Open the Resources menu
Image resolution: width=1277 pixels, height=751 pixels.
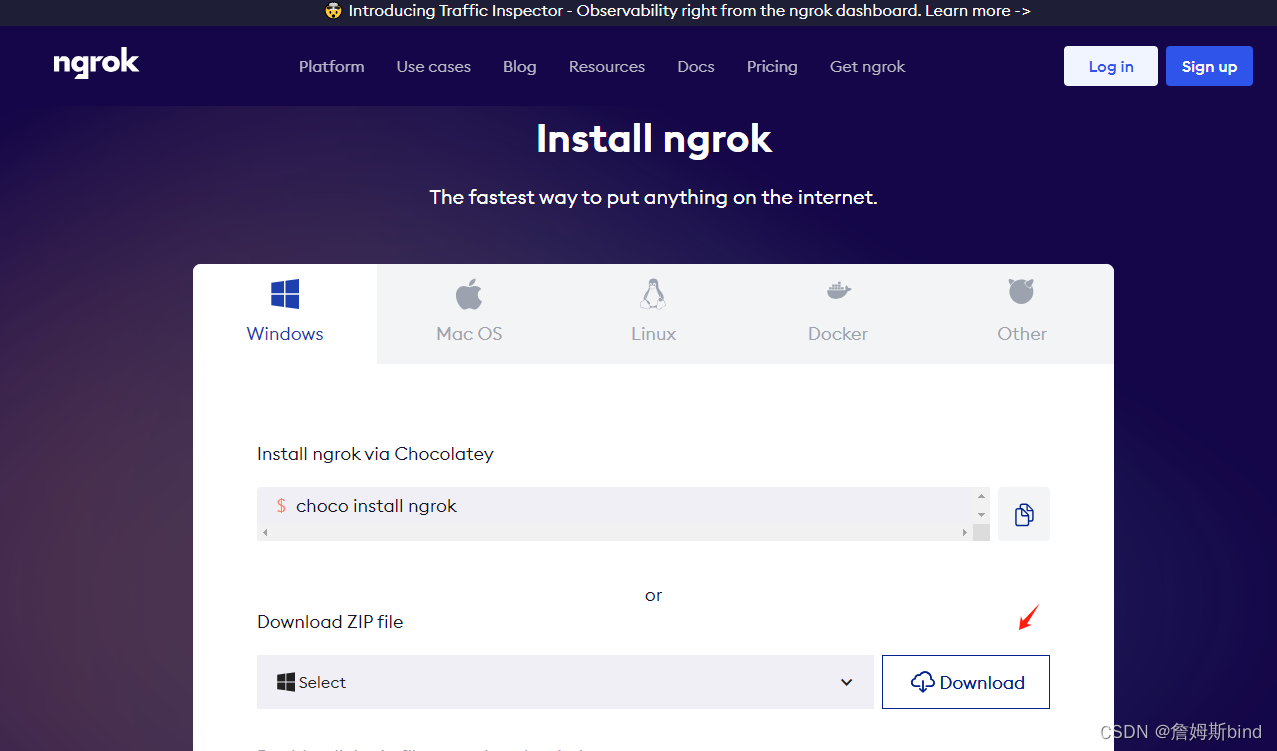[x=606, y=67]
